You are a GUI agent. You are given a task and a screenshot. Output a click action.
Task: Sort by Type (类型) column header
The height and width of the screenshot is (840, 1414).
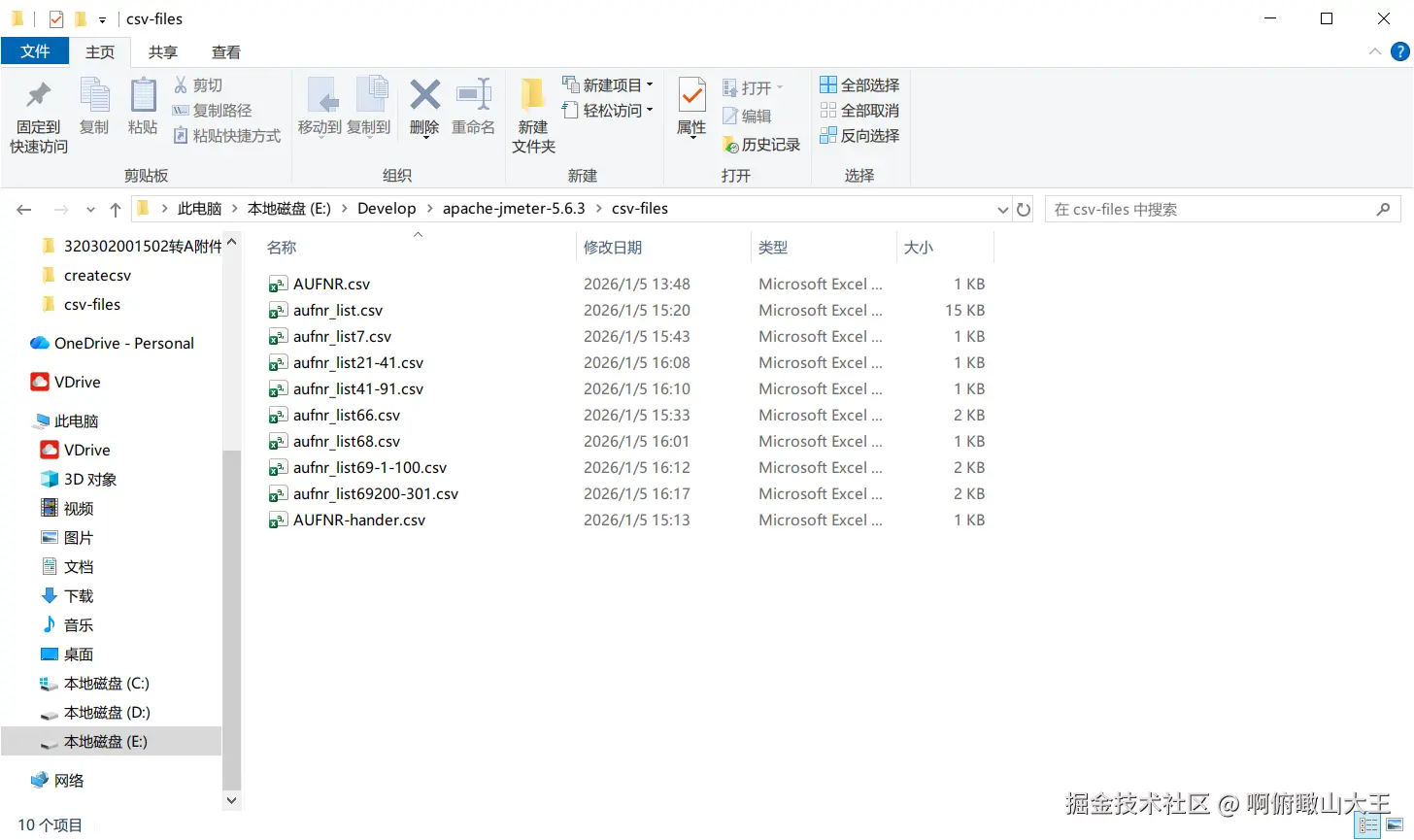(x=773, y=248)
